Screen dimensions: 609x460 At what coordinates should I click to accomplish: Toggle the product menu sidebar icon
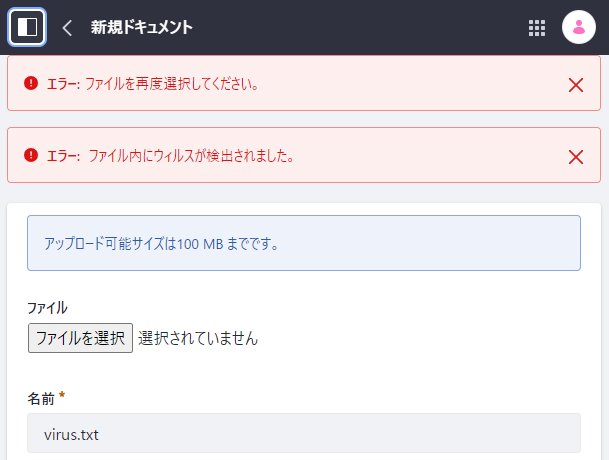pyautogui.click(x=27, y=27)
